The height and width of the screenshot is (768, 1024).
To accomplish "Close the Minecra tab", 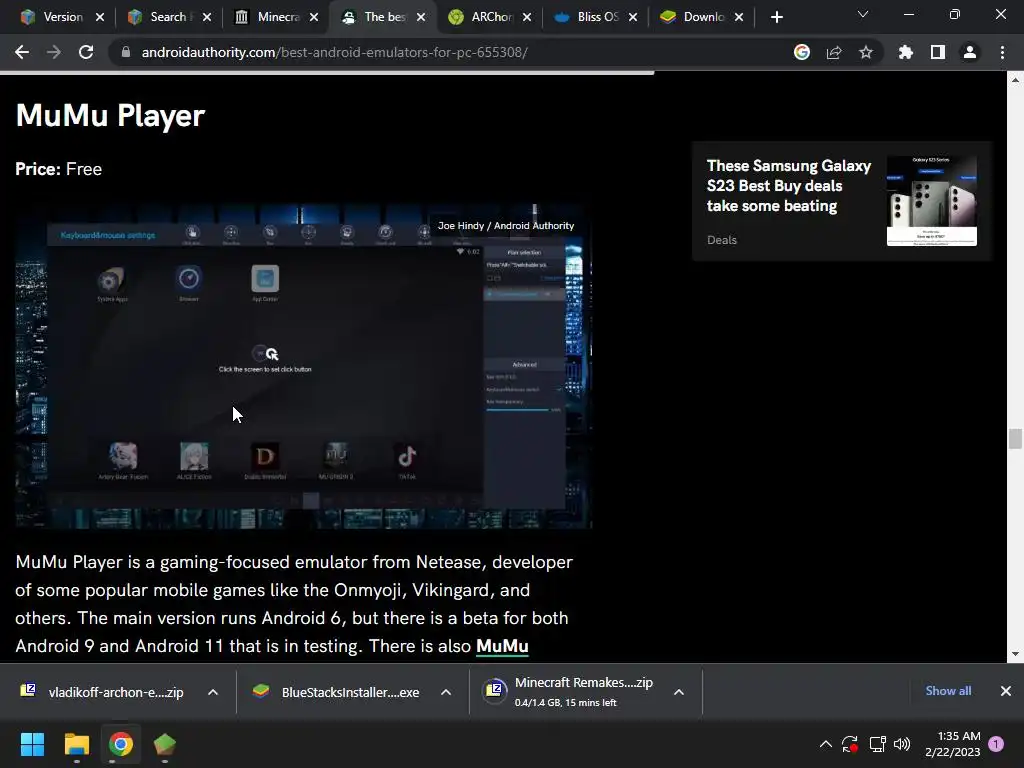I will 314,17.
